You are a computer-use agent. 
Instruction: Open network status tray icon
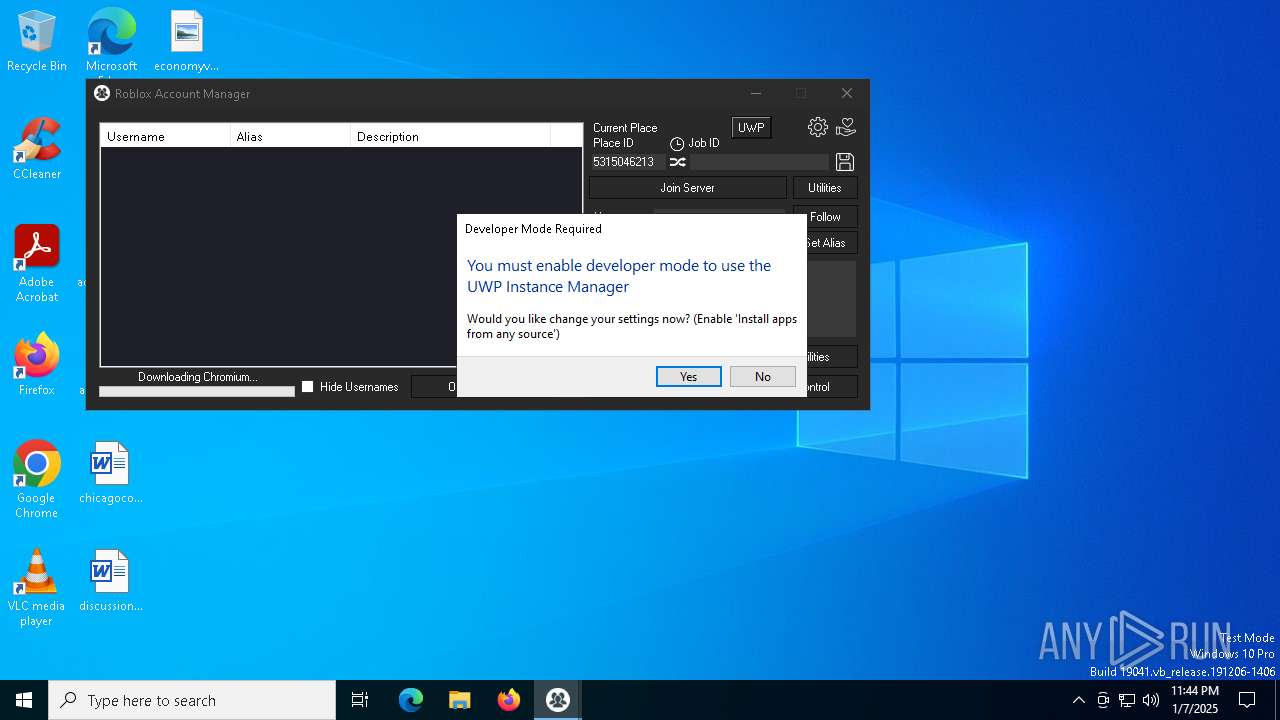point(1127,700)
